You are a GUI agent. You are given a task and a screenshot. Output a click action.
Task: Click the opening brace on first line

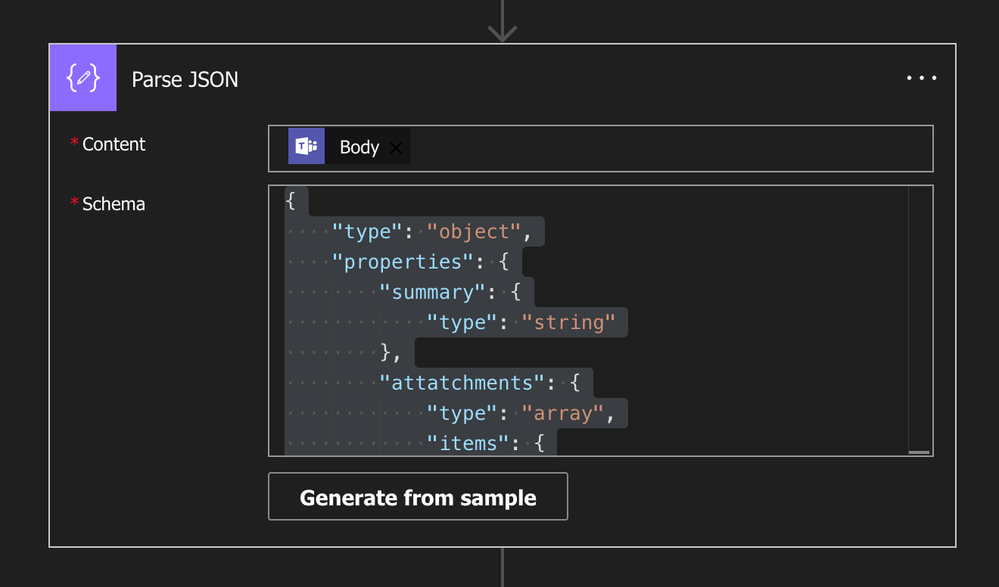[291, 201]
